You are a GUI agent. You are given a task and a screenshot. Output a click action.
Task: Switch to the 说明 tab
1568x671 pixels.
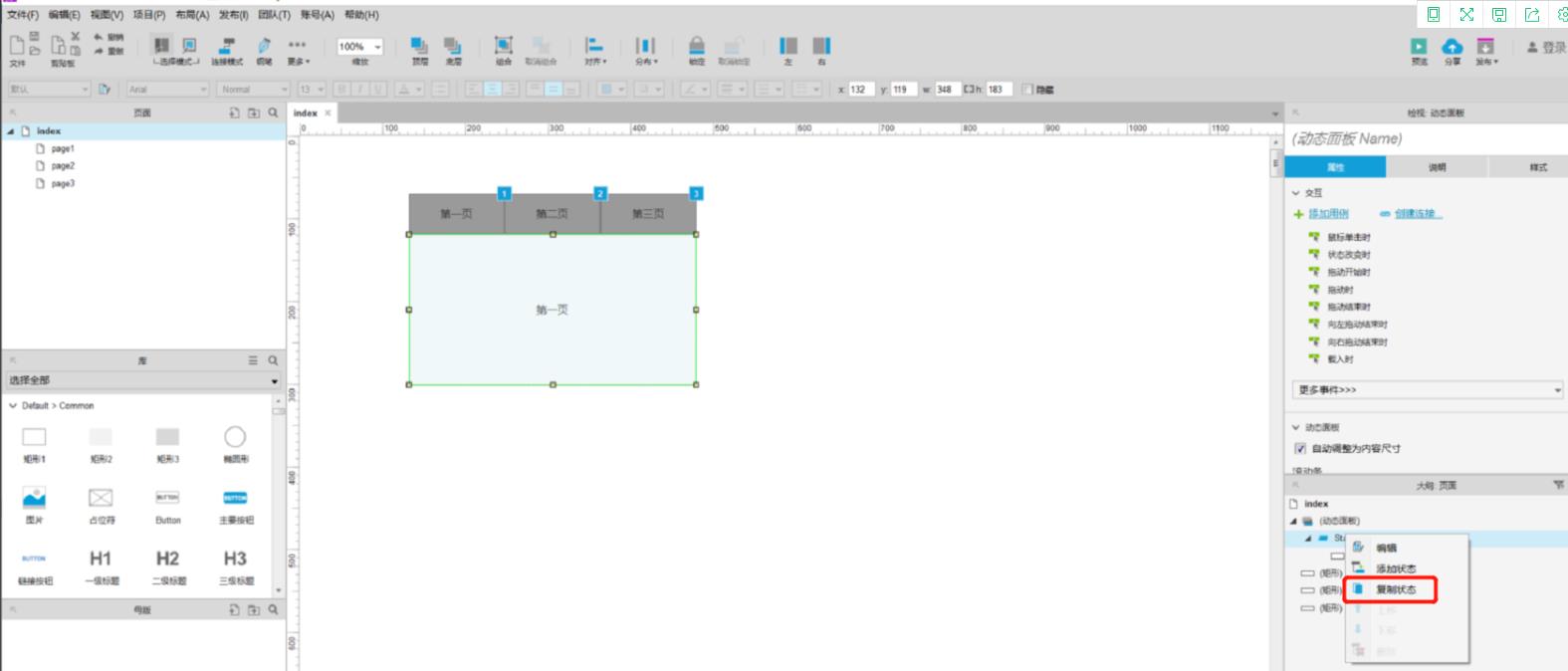[1437, 167]
